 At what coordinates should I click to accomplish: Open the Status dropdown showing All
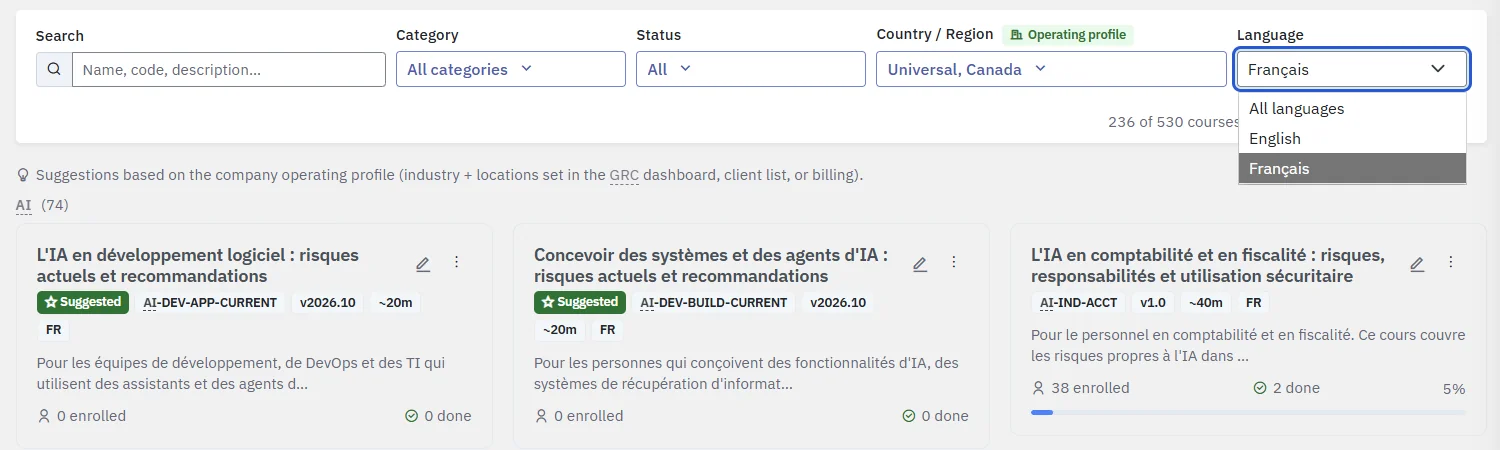[751, 69]
